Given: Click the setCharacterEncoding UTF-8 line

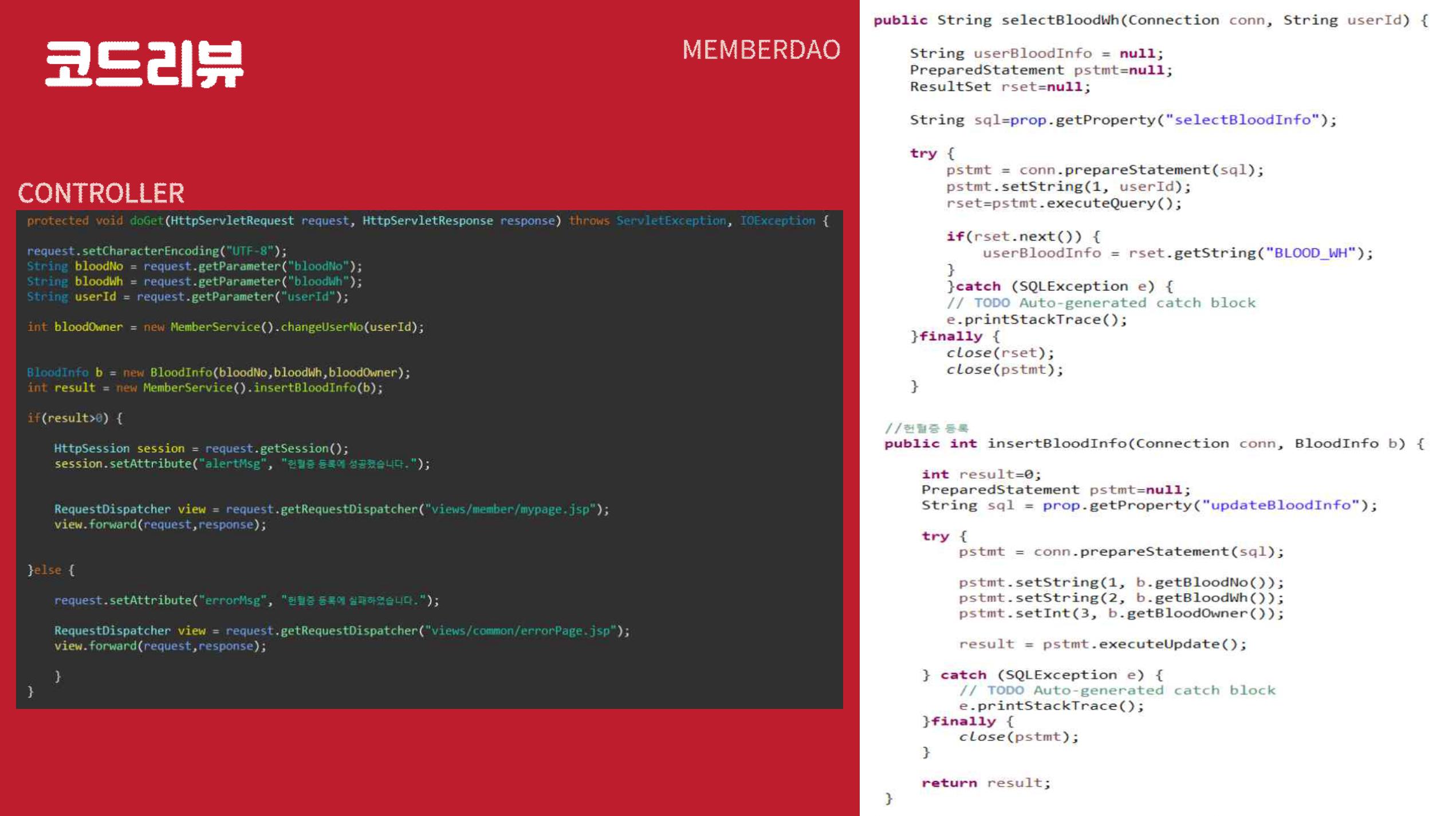Looking at the screenshot, I should pos(156,251).
